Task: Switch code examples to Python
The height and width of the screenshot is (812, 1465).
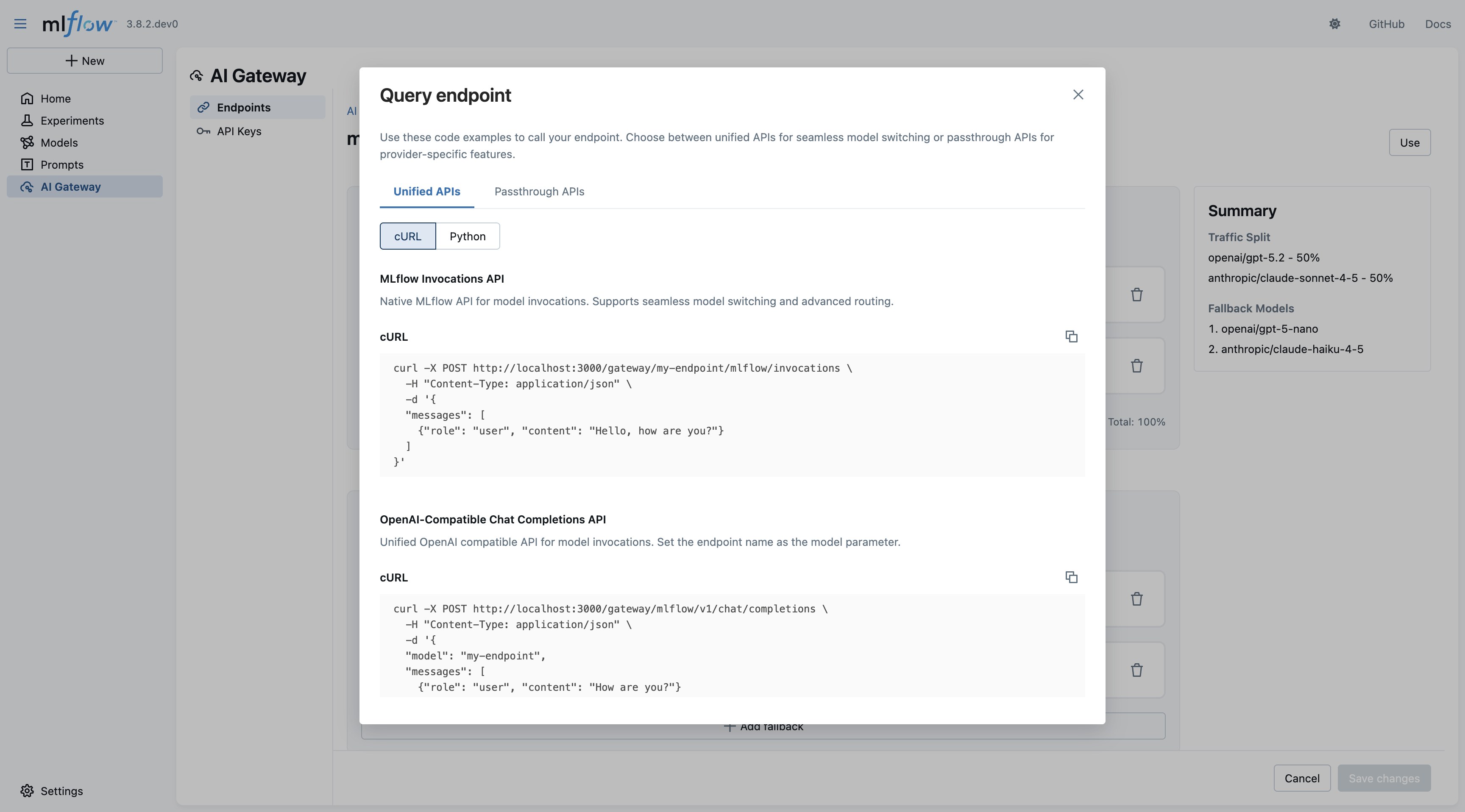Action: coord(468,235)
